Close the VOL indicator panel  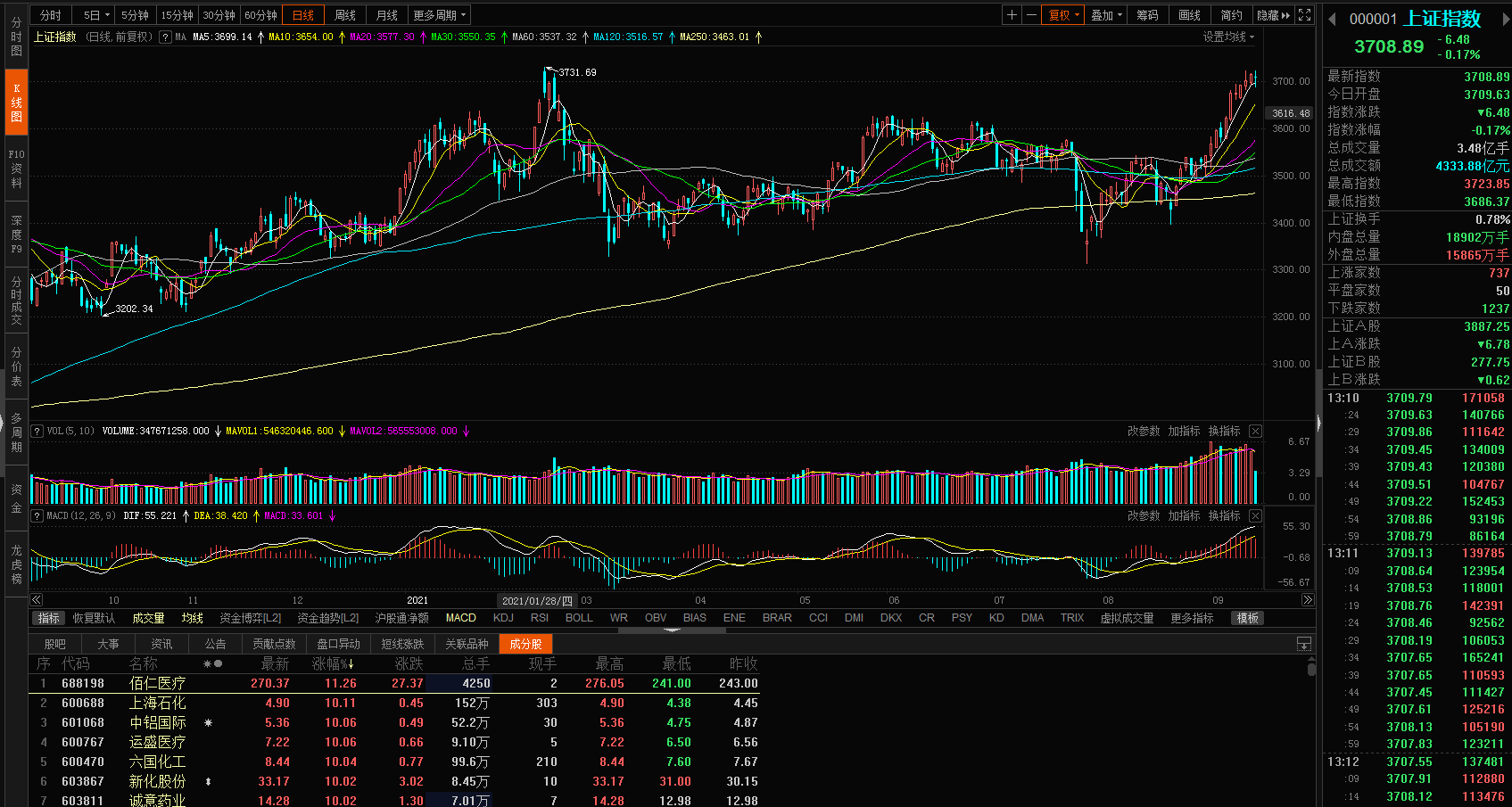coord(1255,431)
